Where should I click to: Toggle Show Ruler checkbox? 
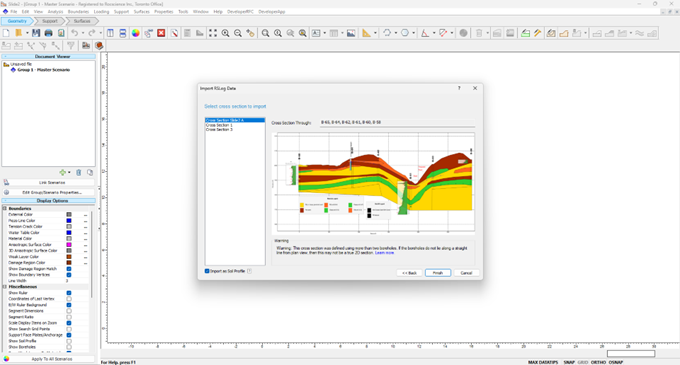click(x=69, y=293)
